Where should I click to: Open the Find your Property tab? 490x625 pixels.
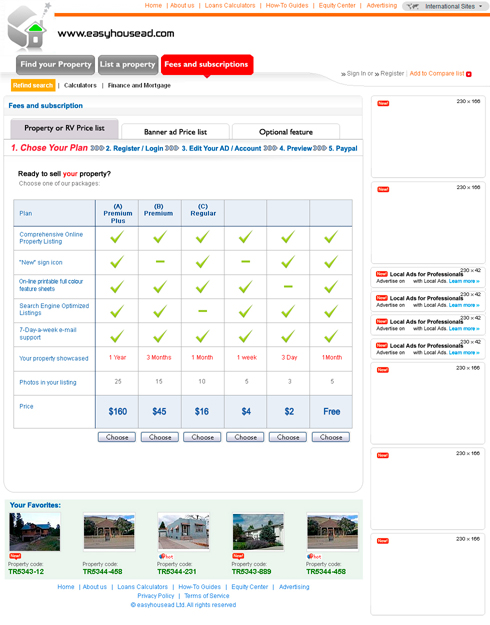click(55, 65)
